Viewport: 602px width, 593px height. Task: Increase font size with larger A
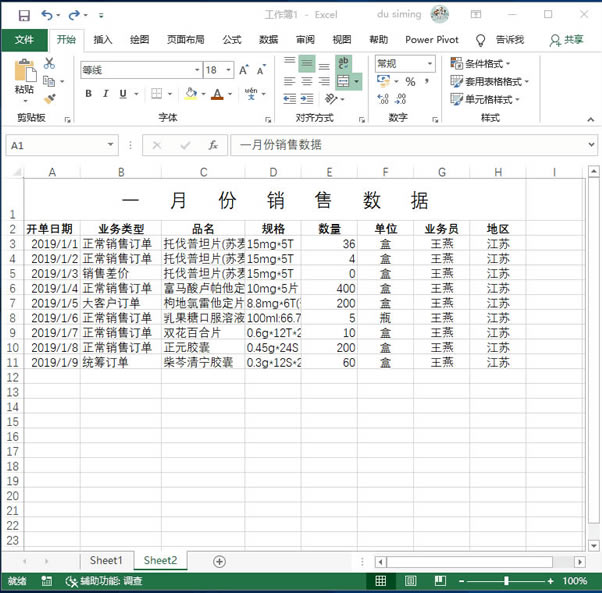point(243,70)
